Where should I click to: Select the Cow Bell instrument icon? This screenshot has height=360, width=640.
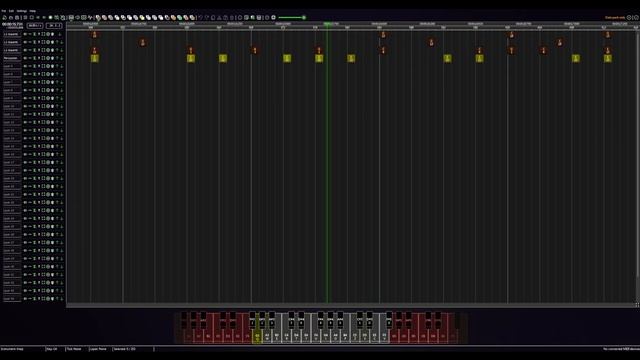pos(167,18)
